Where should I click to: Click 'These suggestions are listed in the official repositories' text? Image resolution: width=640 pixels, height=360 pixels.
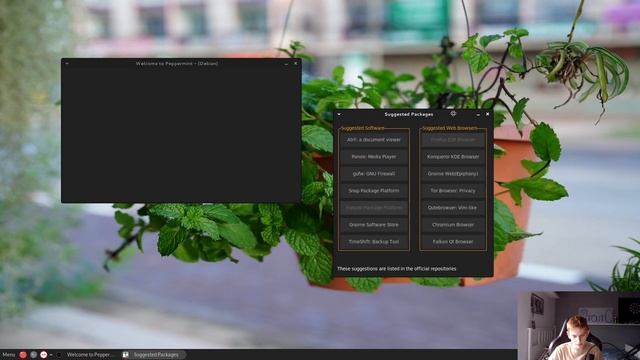(x=397, y=269)
